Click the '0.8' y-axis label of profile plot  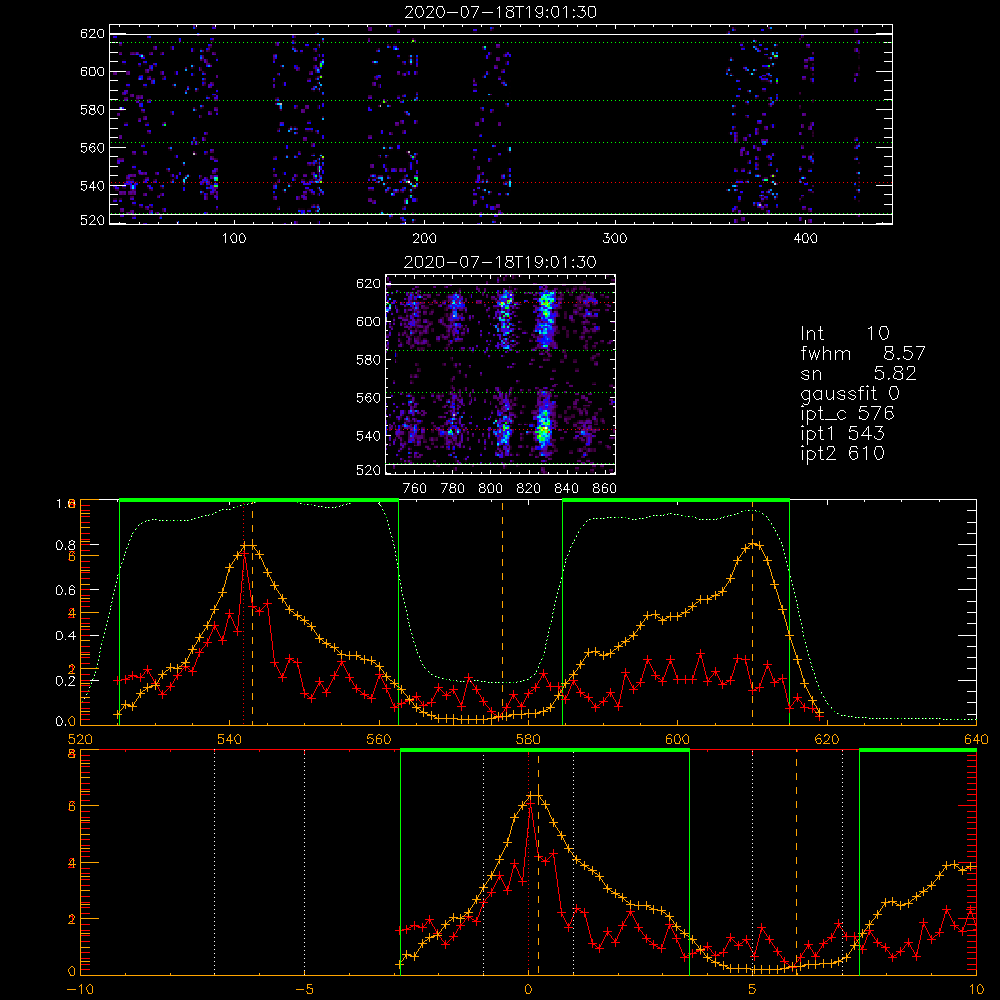click(x=65, y=545)
